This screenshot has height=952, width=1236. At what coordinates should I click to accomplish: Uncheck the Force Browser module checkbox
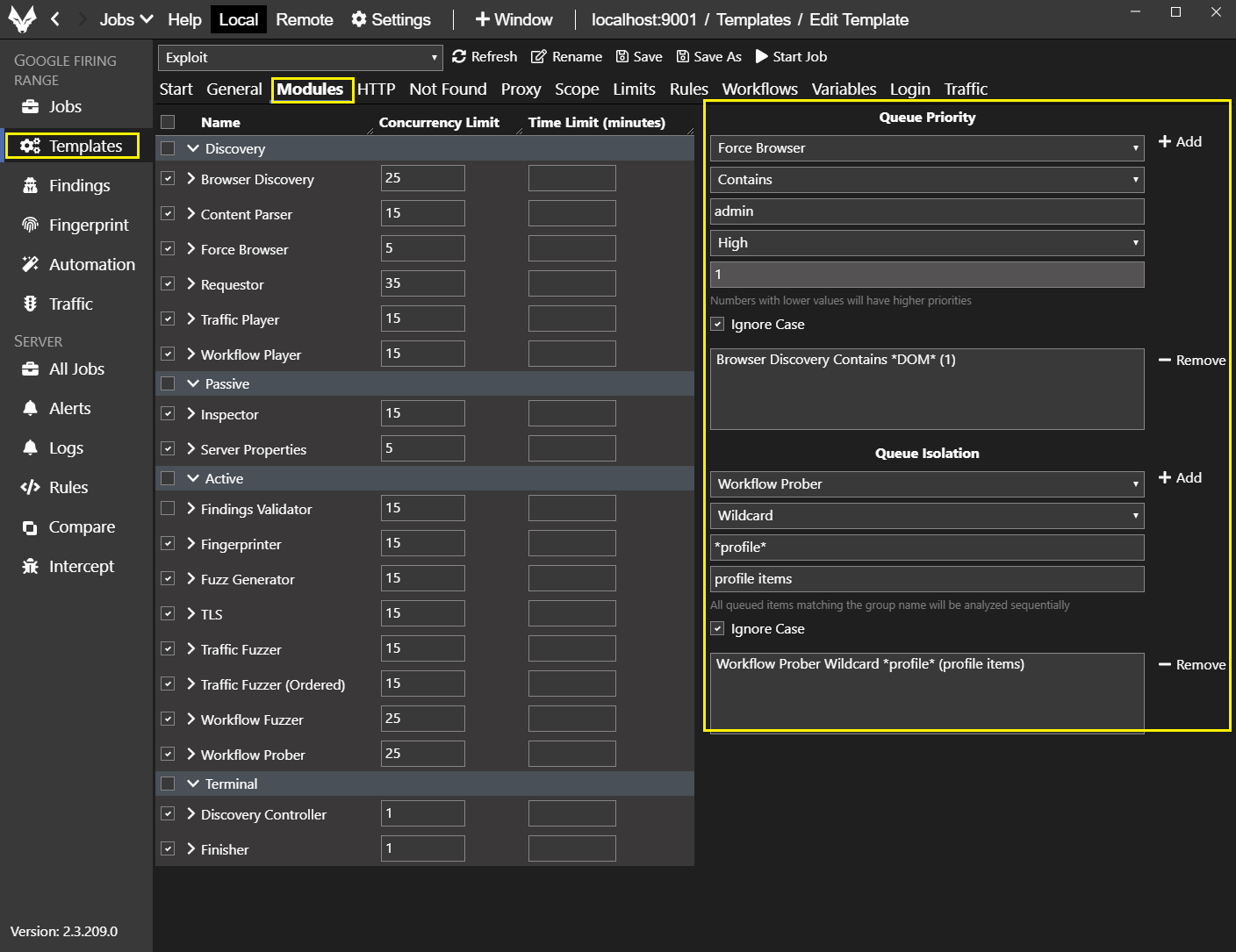(x=168, y=248)
